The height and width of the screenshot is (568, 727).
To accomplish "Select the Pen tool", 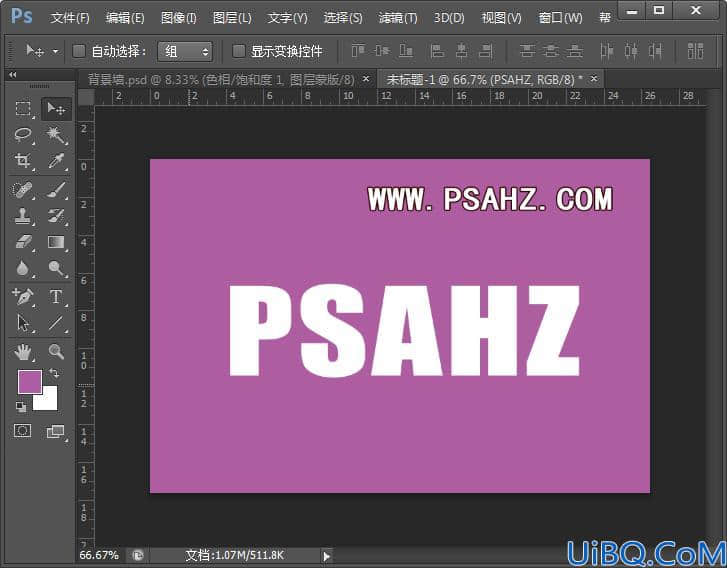I will pos(23,296).
